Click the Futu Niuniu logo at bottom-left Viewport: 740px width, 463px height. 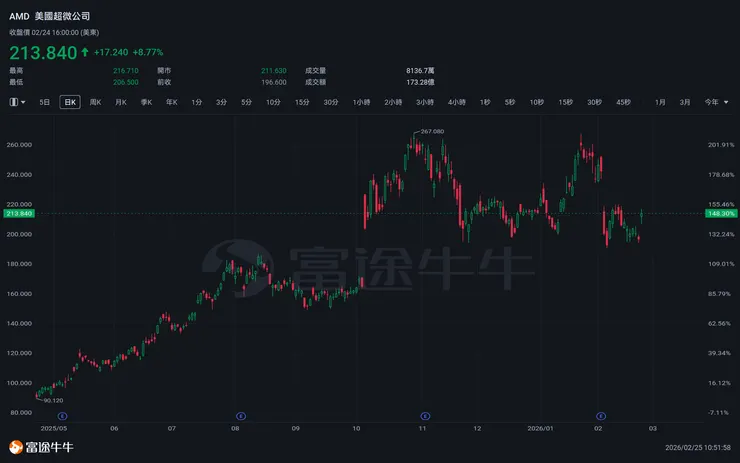(42, 447)
